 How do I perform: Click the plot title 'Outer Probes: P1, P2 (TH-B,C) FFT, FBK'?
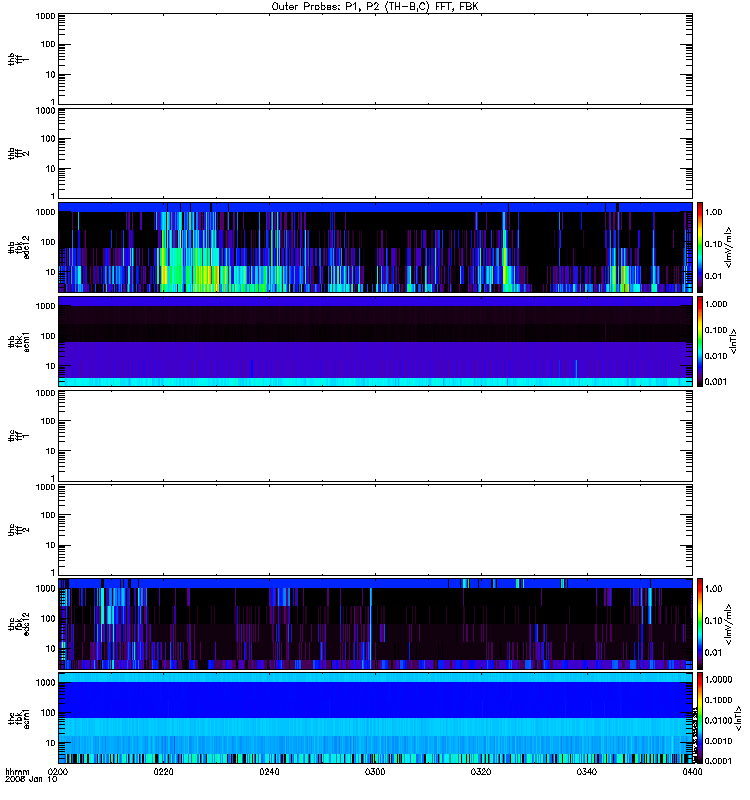375,7
